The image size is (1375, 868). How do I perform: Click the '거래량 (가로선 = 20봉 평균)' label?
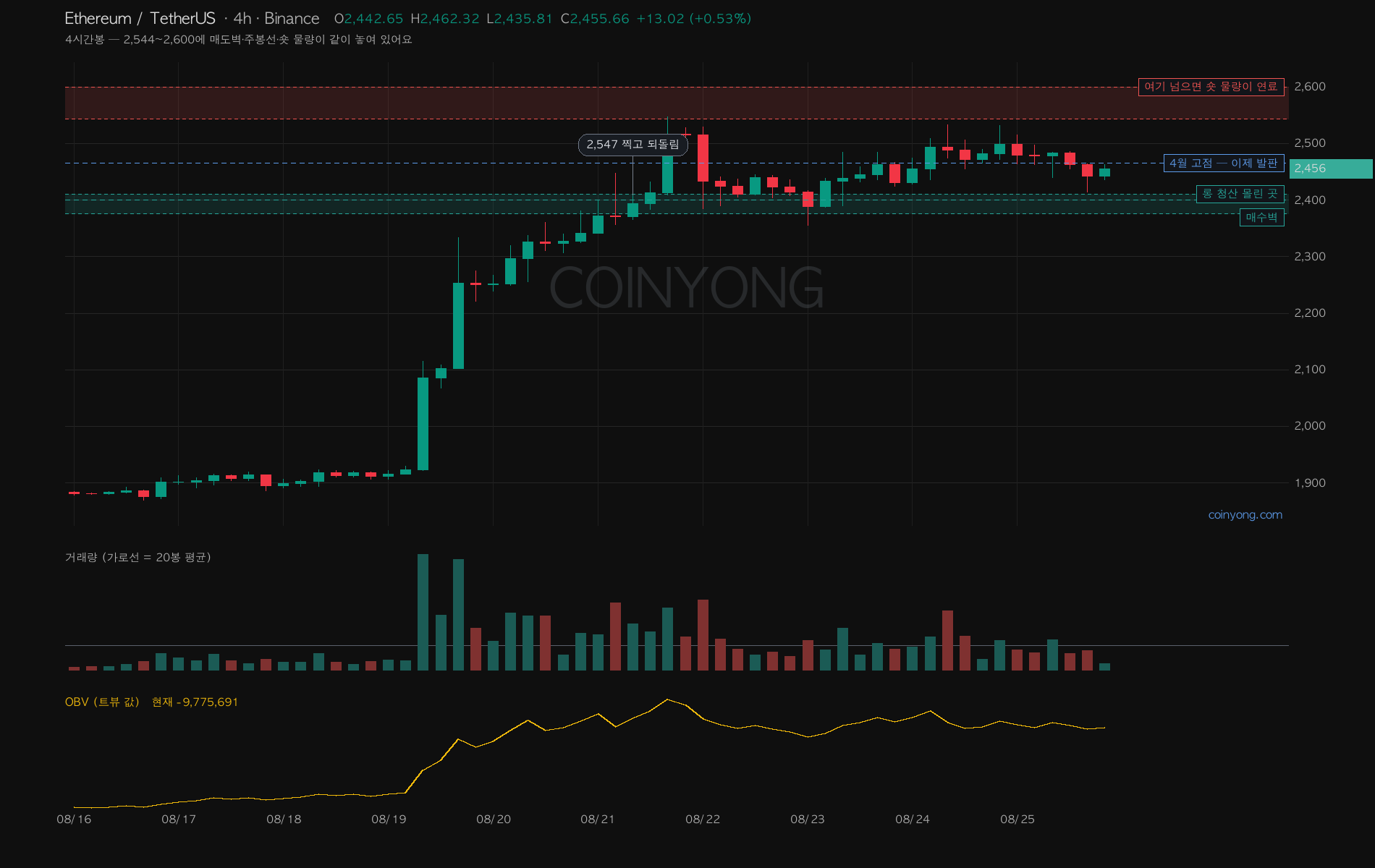[138, 557]
